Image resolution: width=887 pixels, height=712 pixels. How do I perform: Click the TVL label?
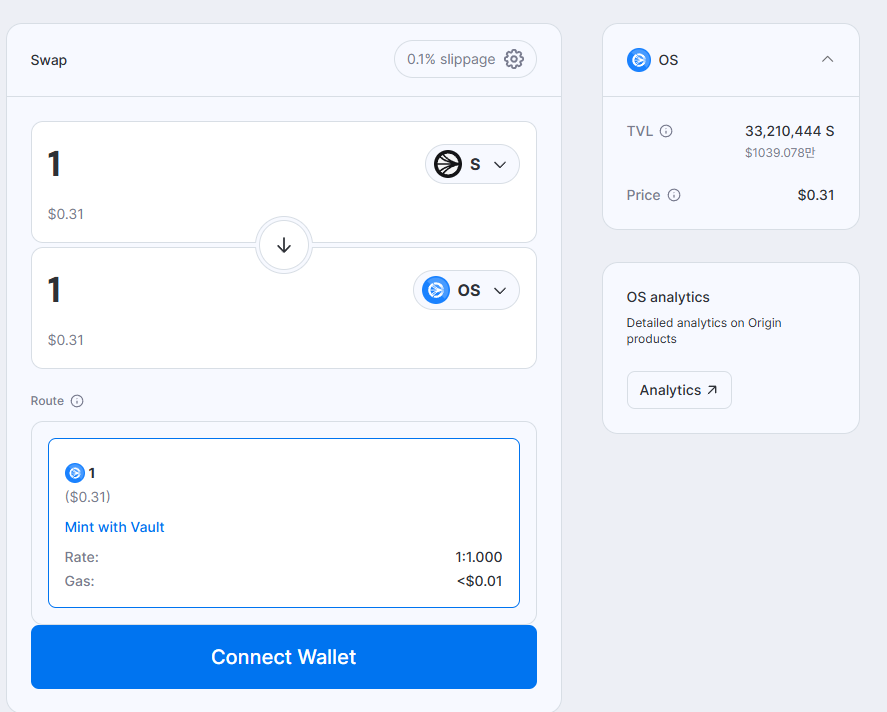pos(640,131)
